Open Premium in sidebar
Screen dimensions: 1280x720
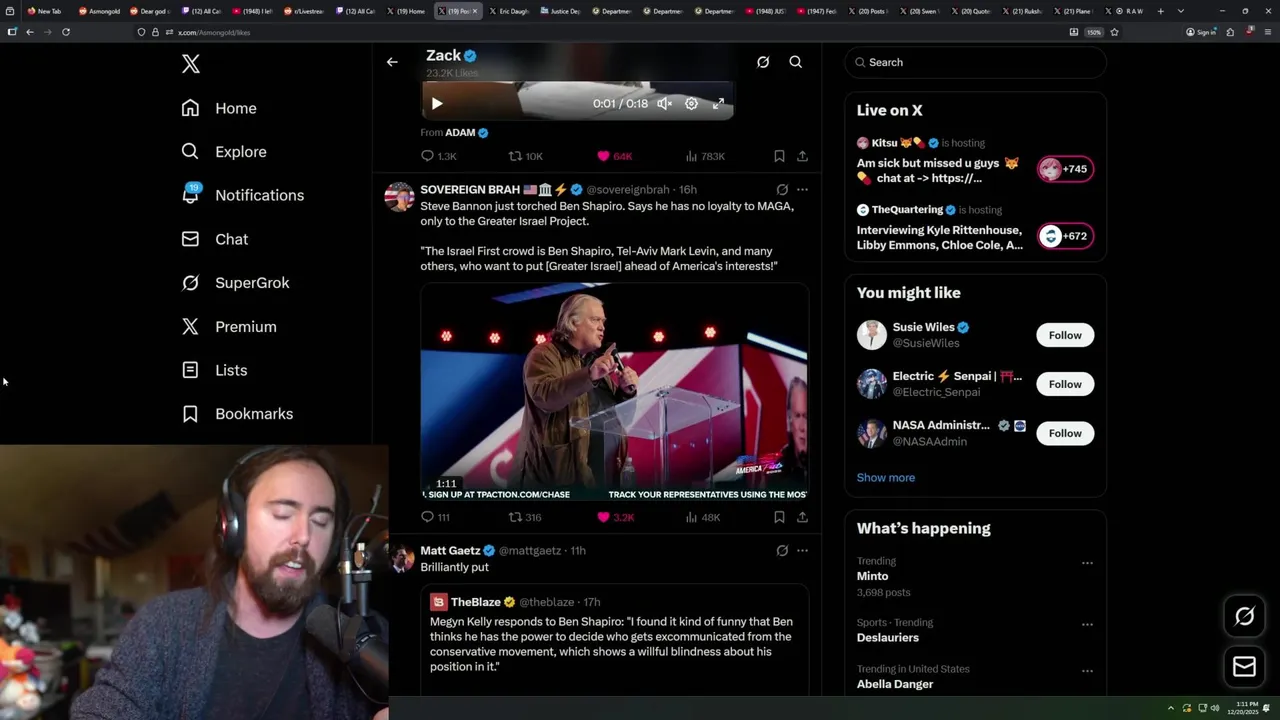(x=229, y=327)
